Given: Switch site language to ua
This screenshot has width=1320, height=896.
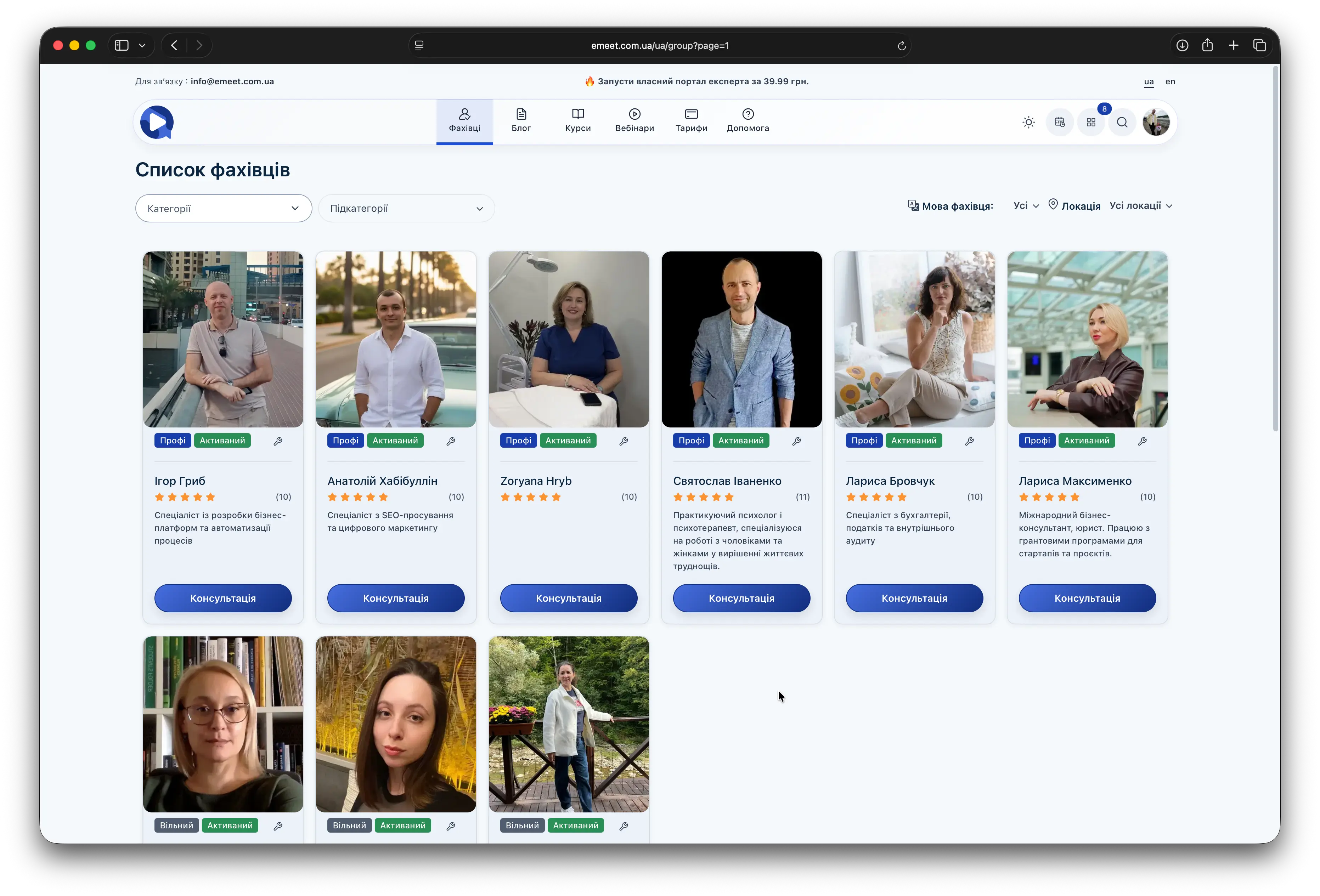Looking at the screenshot, I should click(1149, 81).
